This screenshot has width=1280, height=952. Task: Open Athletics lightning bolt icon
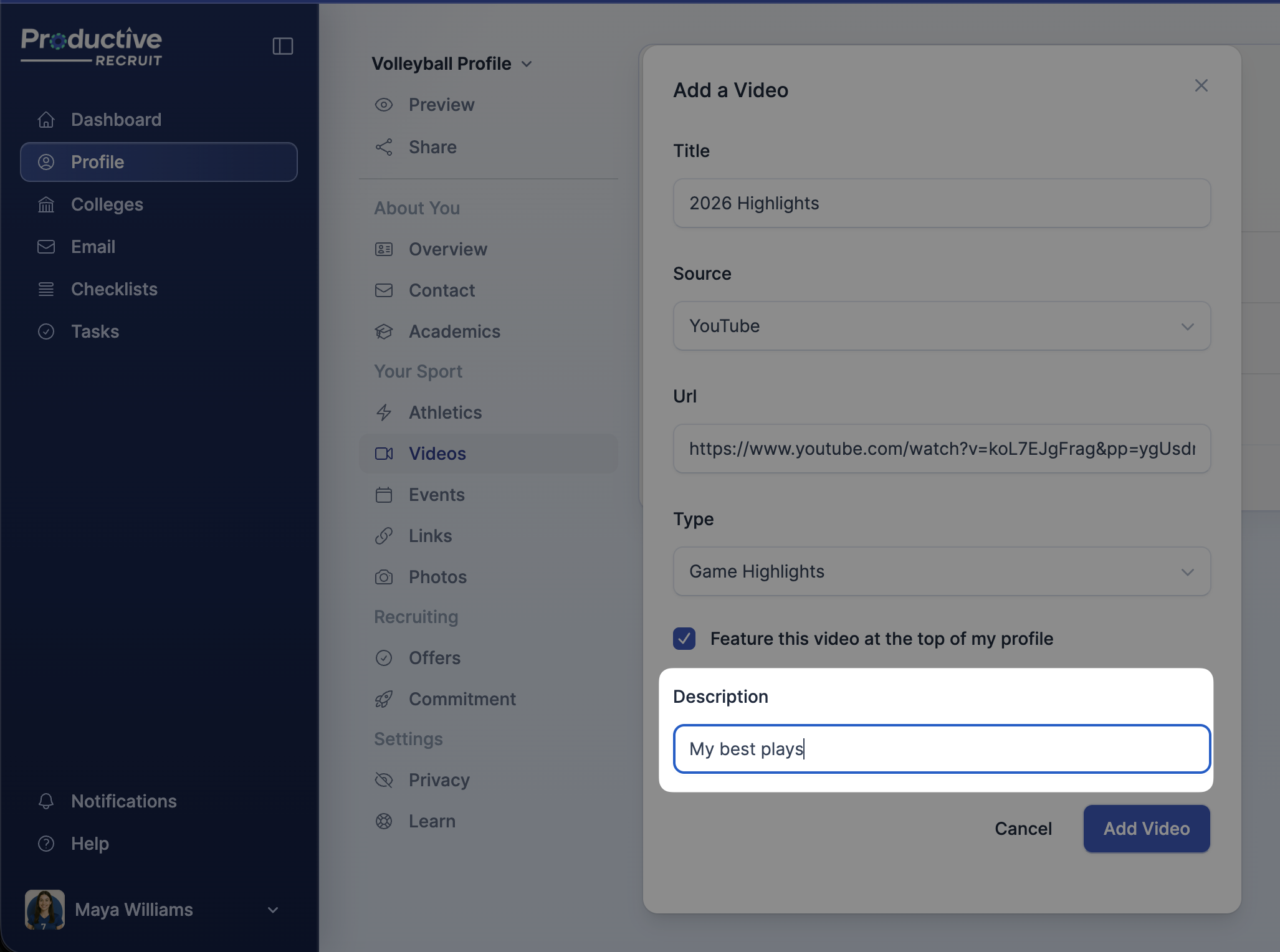tap(384, 412)
